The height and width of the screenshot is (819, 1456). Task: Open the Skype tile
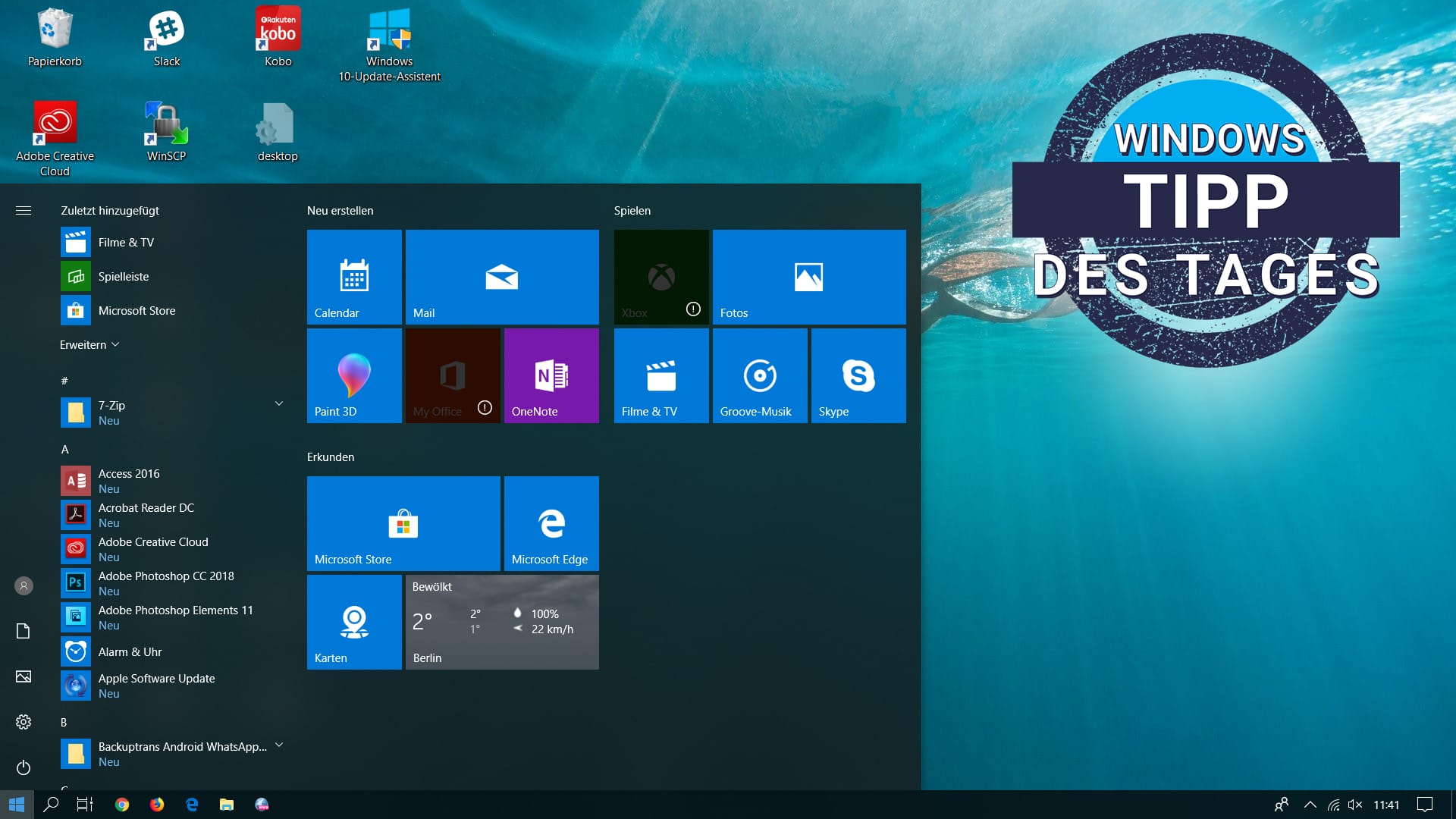858,375
